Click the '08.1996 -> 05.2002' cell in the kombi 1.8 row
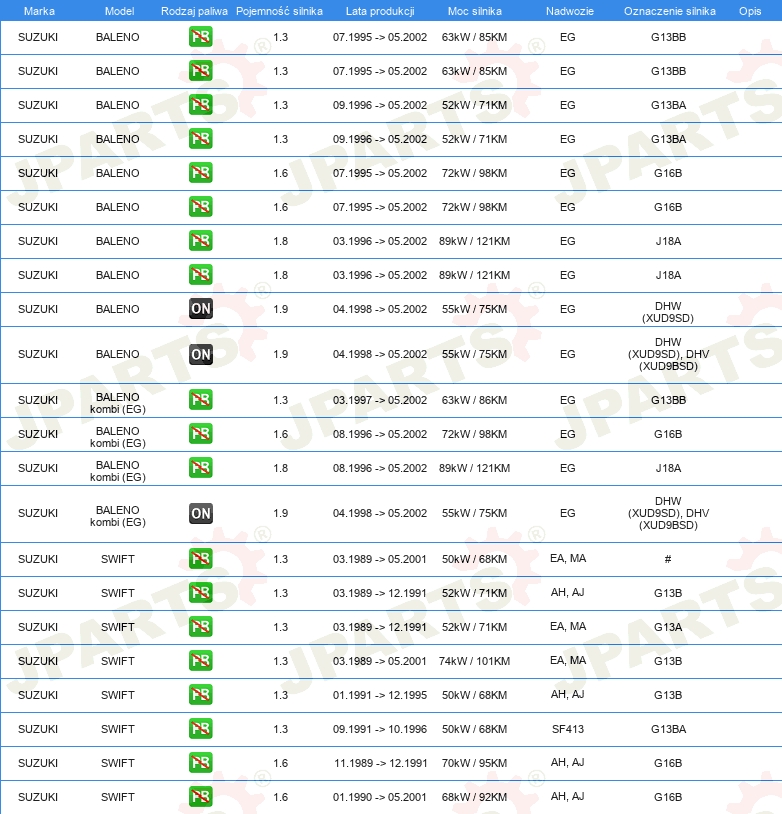 [x=380, y=468]
